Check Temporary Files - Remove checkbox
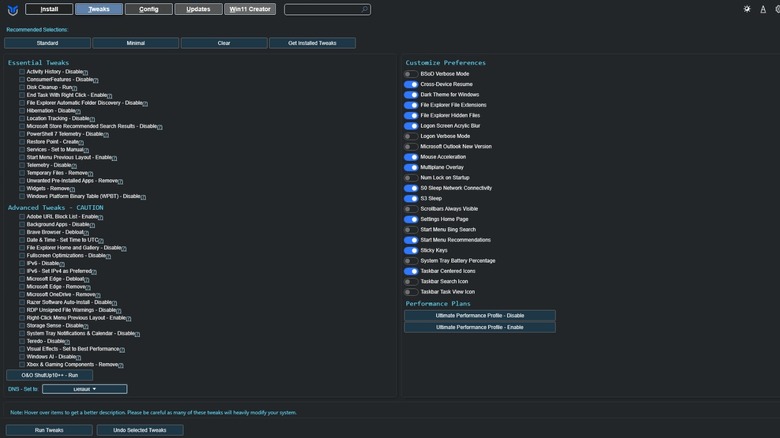 22,173
